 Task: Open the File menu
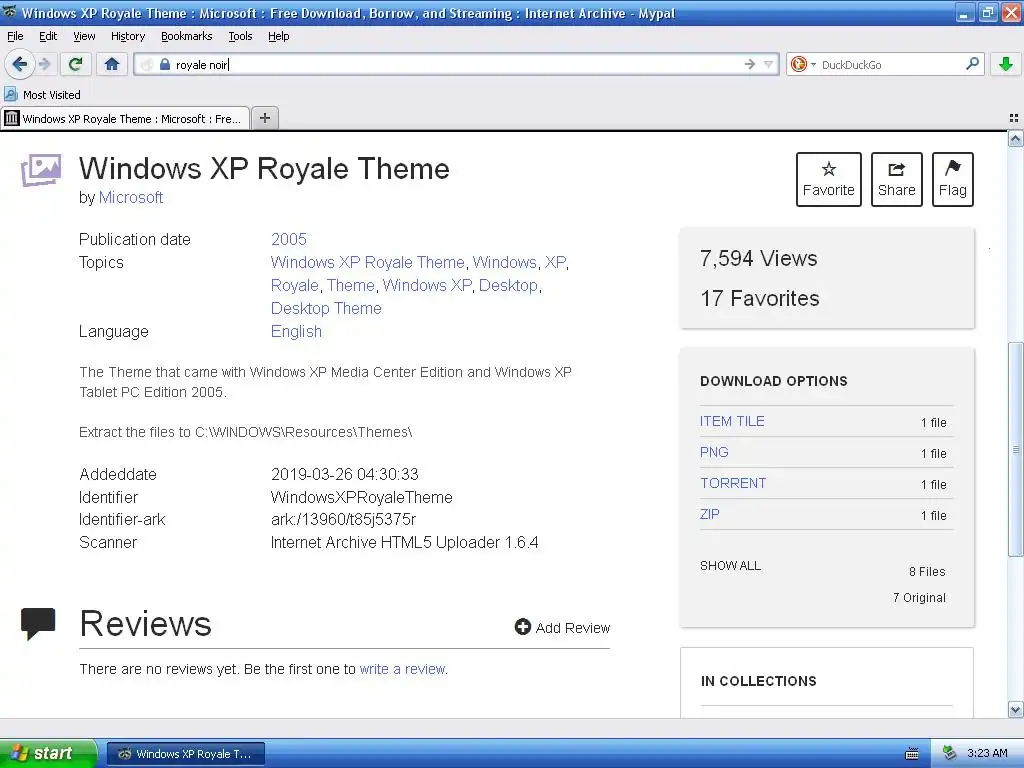pyautogui.click(x=15, y=36)
